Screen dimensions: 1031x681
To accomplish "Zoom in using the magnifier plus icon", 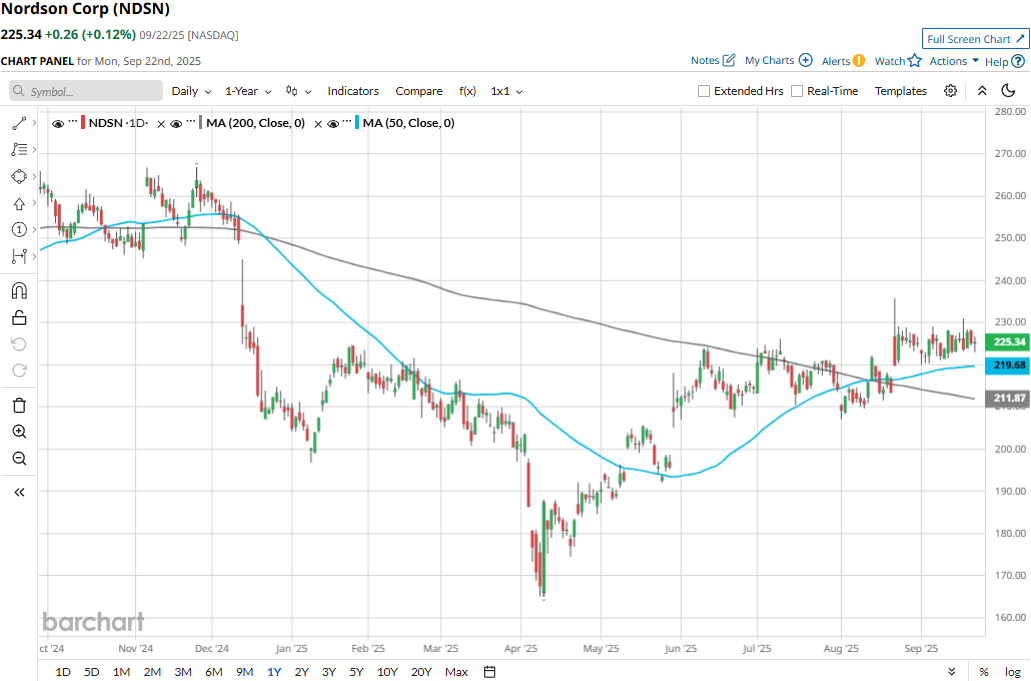I will pos(19,432).
